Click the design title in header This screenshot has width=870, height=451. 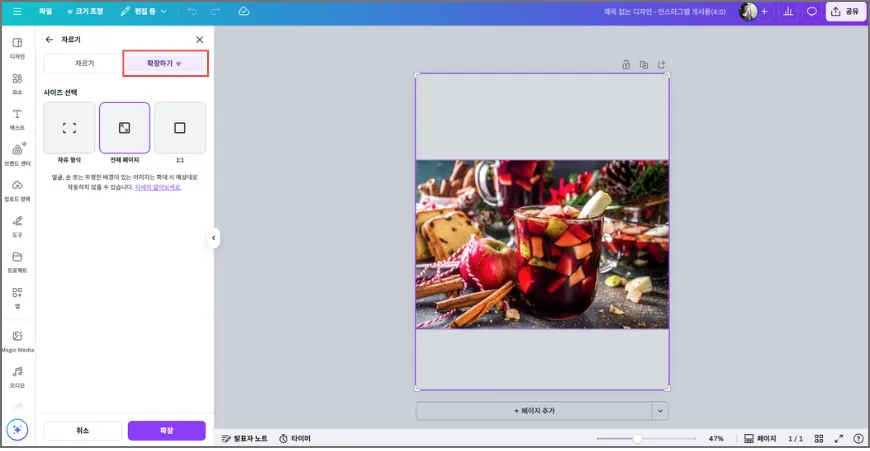(x=665, y=11)
